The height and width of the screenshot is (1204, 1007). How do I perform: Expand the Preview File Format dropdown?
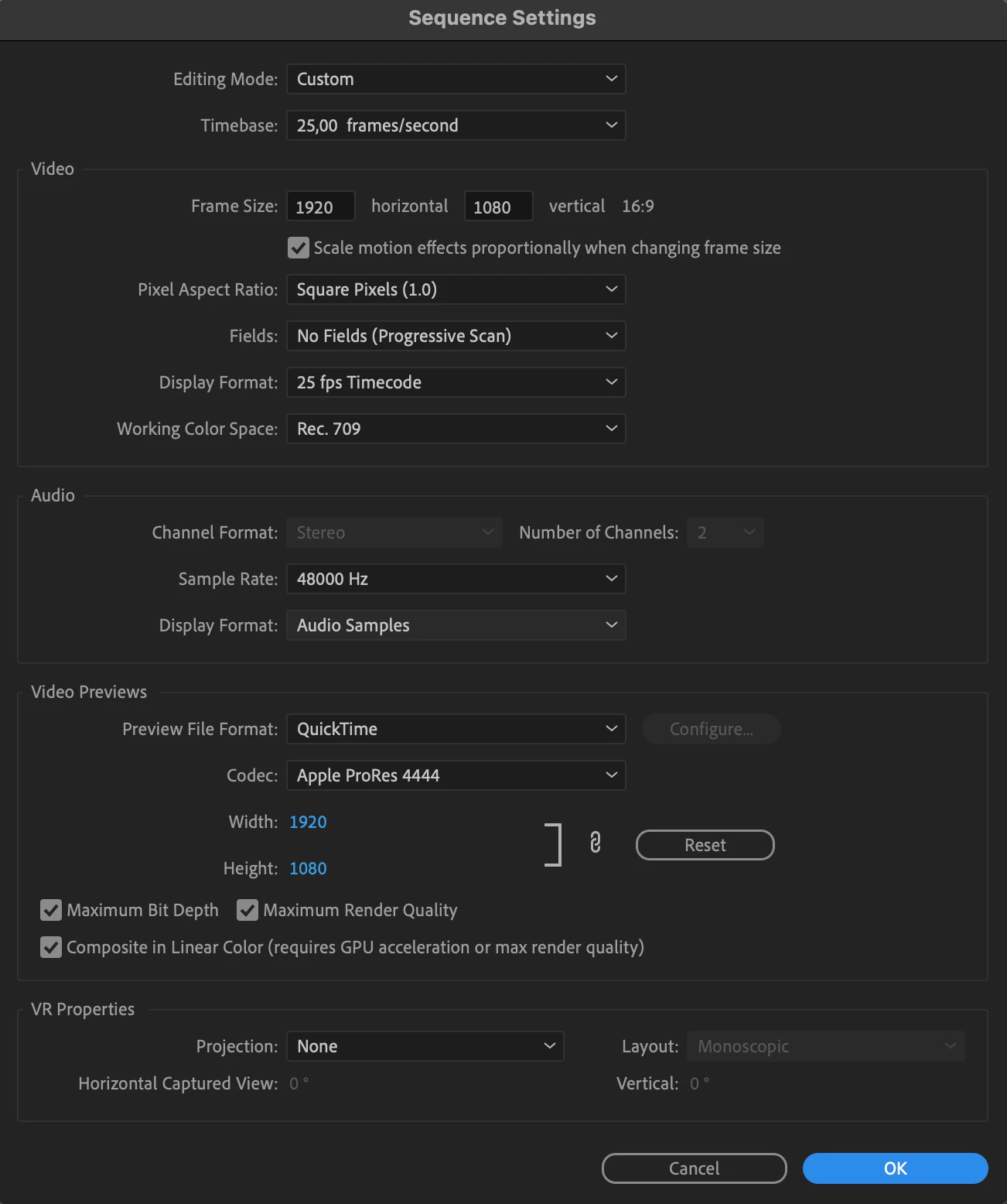pyautogui.click(x=456, y=729)
